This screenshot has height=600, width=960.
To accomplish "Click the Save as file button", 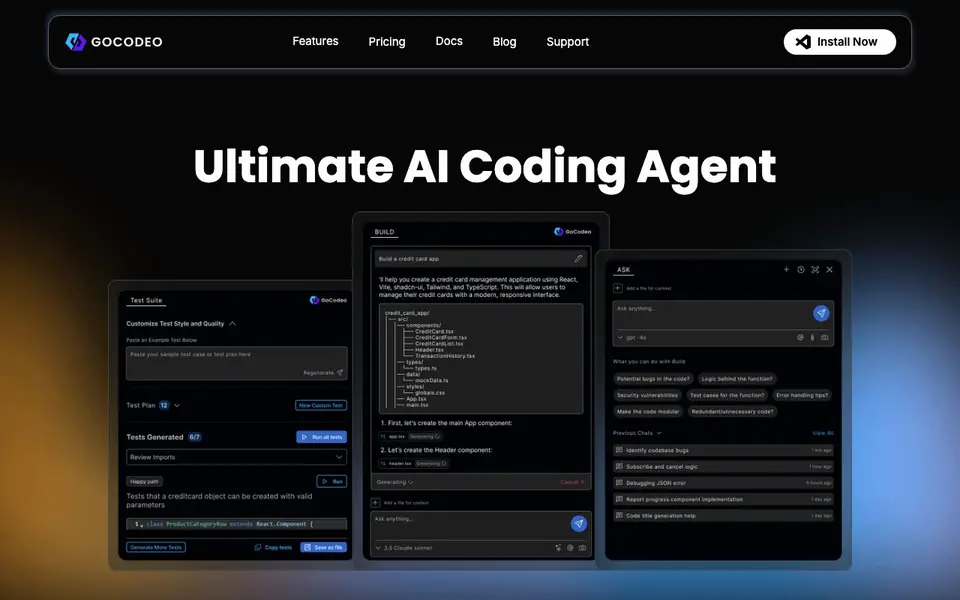I will coord(323,547).
